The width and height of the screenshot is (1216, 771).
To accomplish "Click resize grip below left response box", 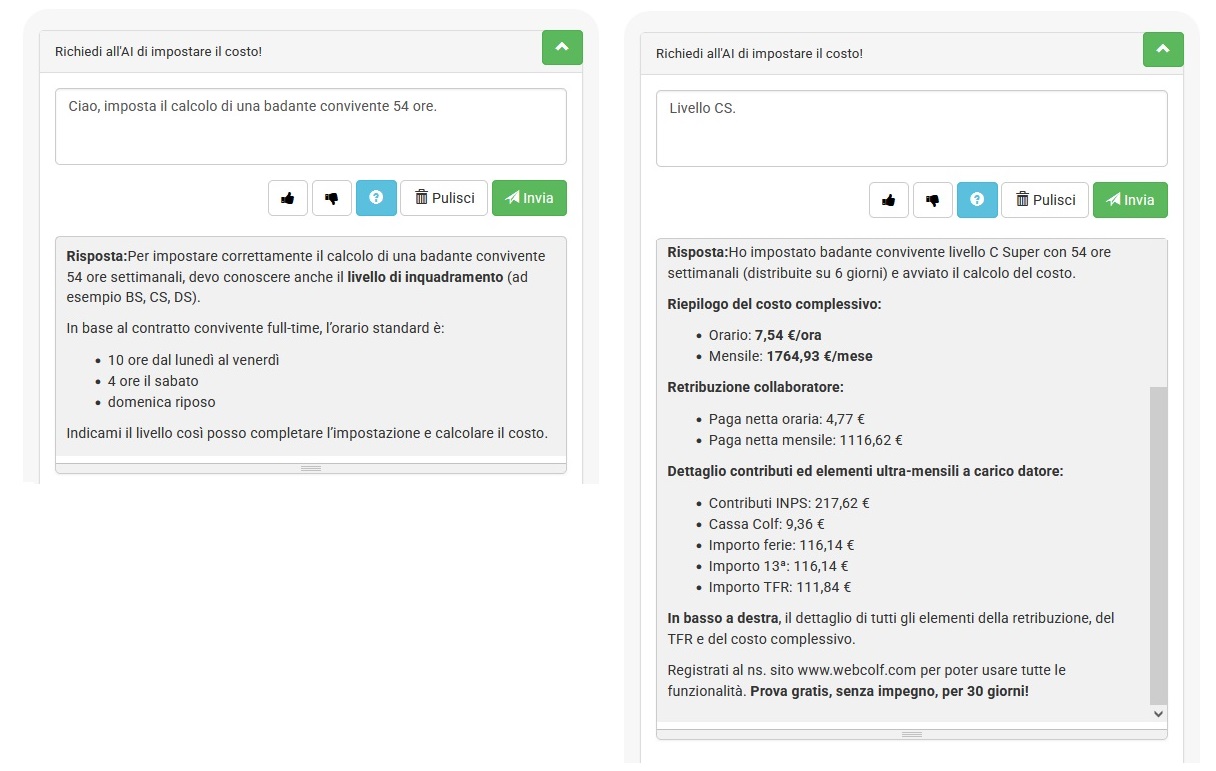I will coord(311,468).
